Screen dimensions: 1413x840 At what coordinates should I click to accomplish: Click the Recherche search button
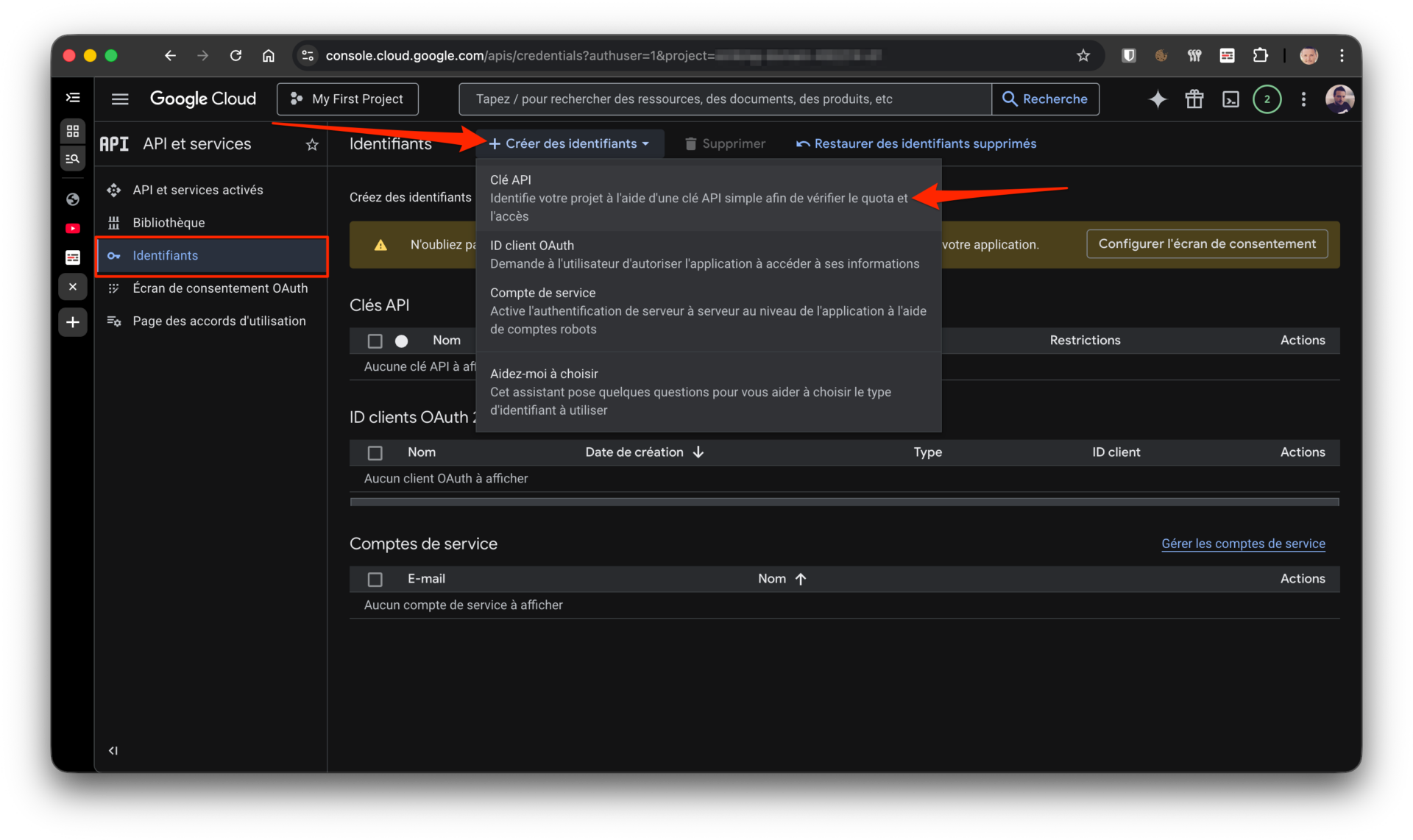(x=1045, y=99)
